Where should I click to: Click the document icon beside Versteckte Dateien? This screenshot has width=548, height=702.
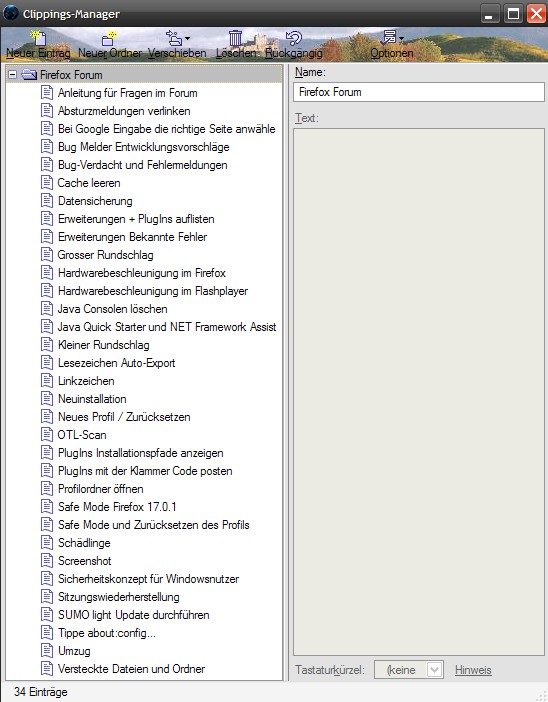47,668
